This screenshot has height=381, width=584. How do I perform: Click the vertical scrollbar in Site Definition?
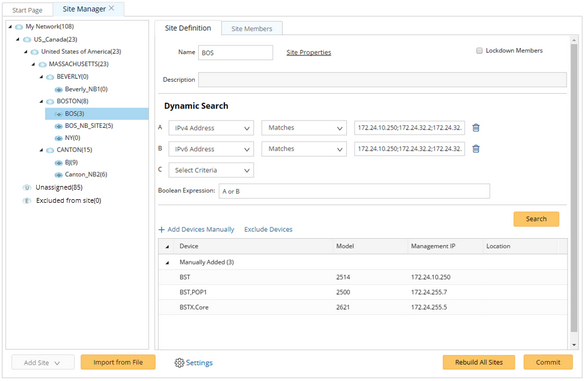[x=574, y=188]
